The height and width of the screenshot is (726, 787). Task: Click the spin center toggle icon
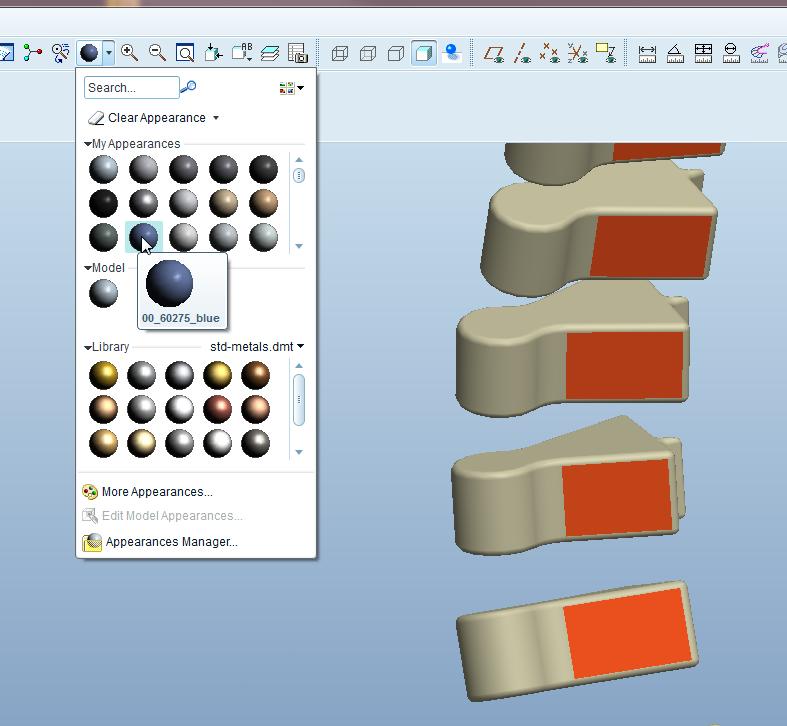(33, 53)
